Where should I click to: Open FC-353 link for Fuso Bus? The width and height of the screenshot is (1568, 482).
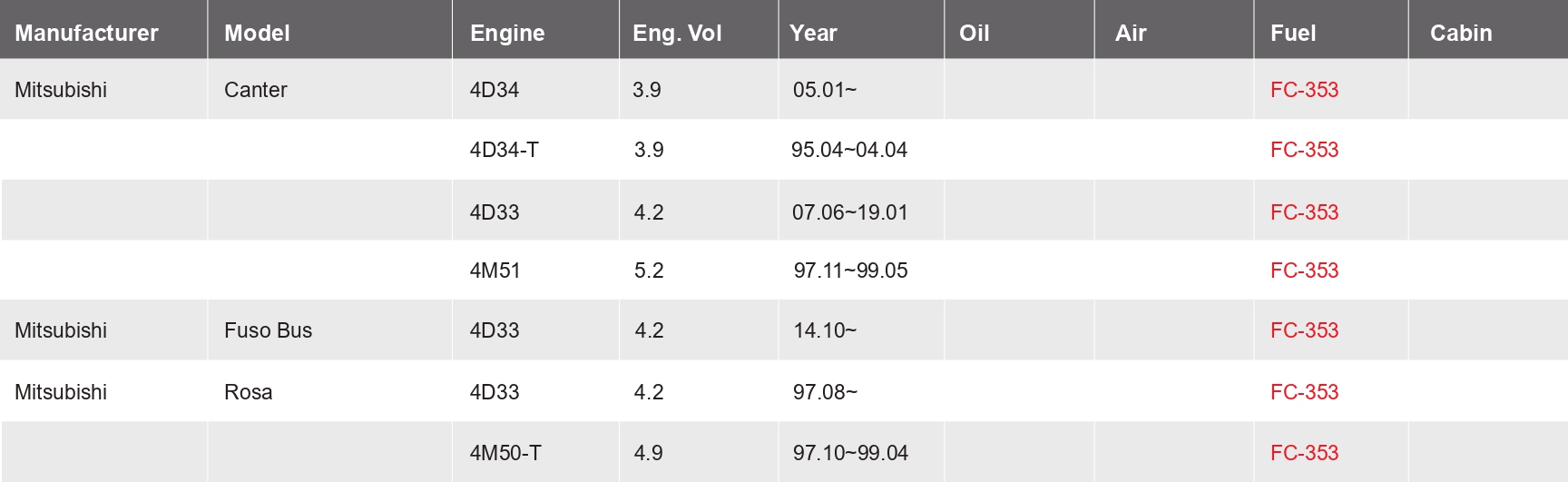pyautogui.click(x=1304, y=330)
